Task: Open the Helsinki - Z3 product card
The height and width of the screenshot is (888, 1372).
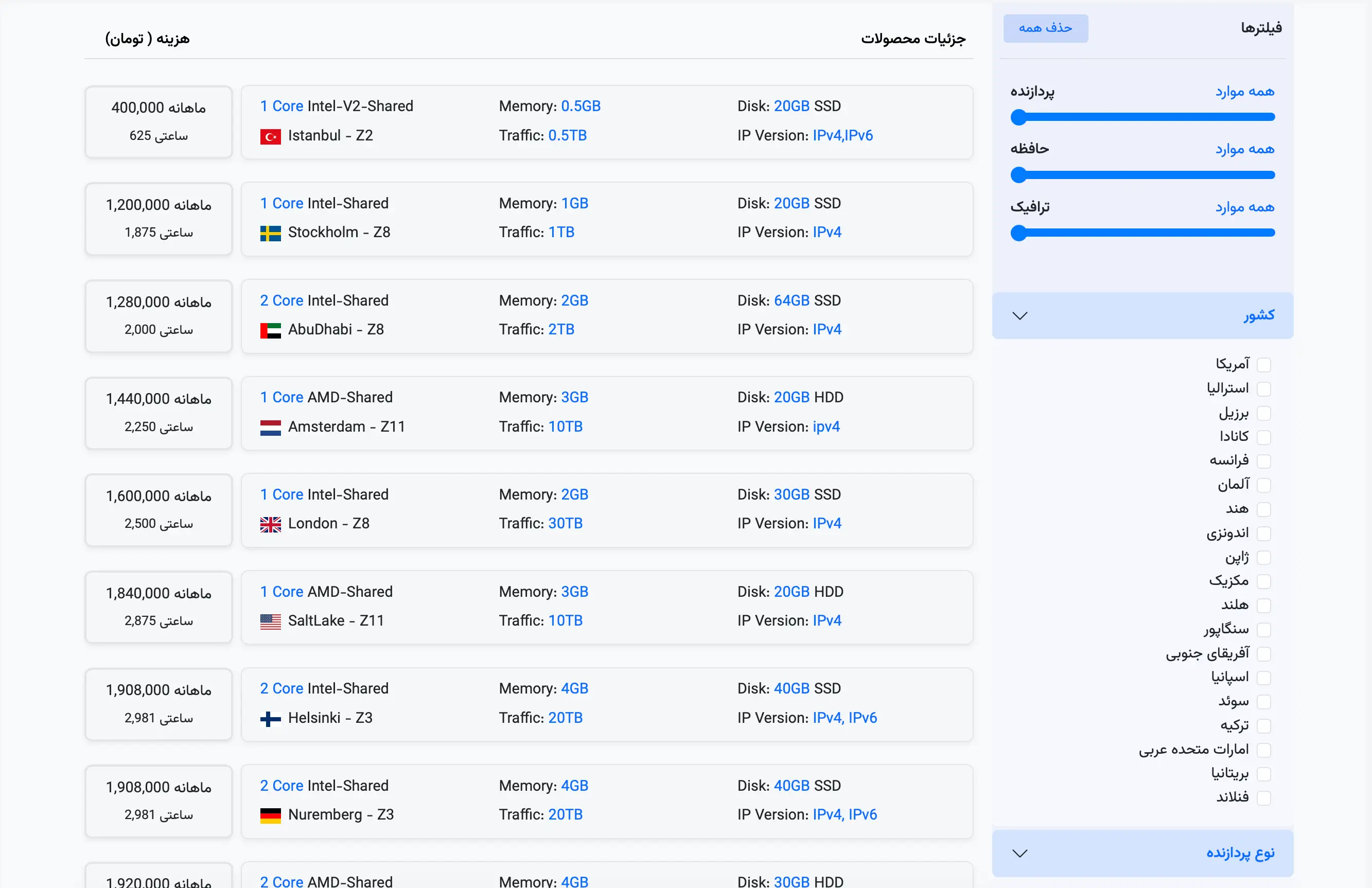Action: [x=606, y=704]
